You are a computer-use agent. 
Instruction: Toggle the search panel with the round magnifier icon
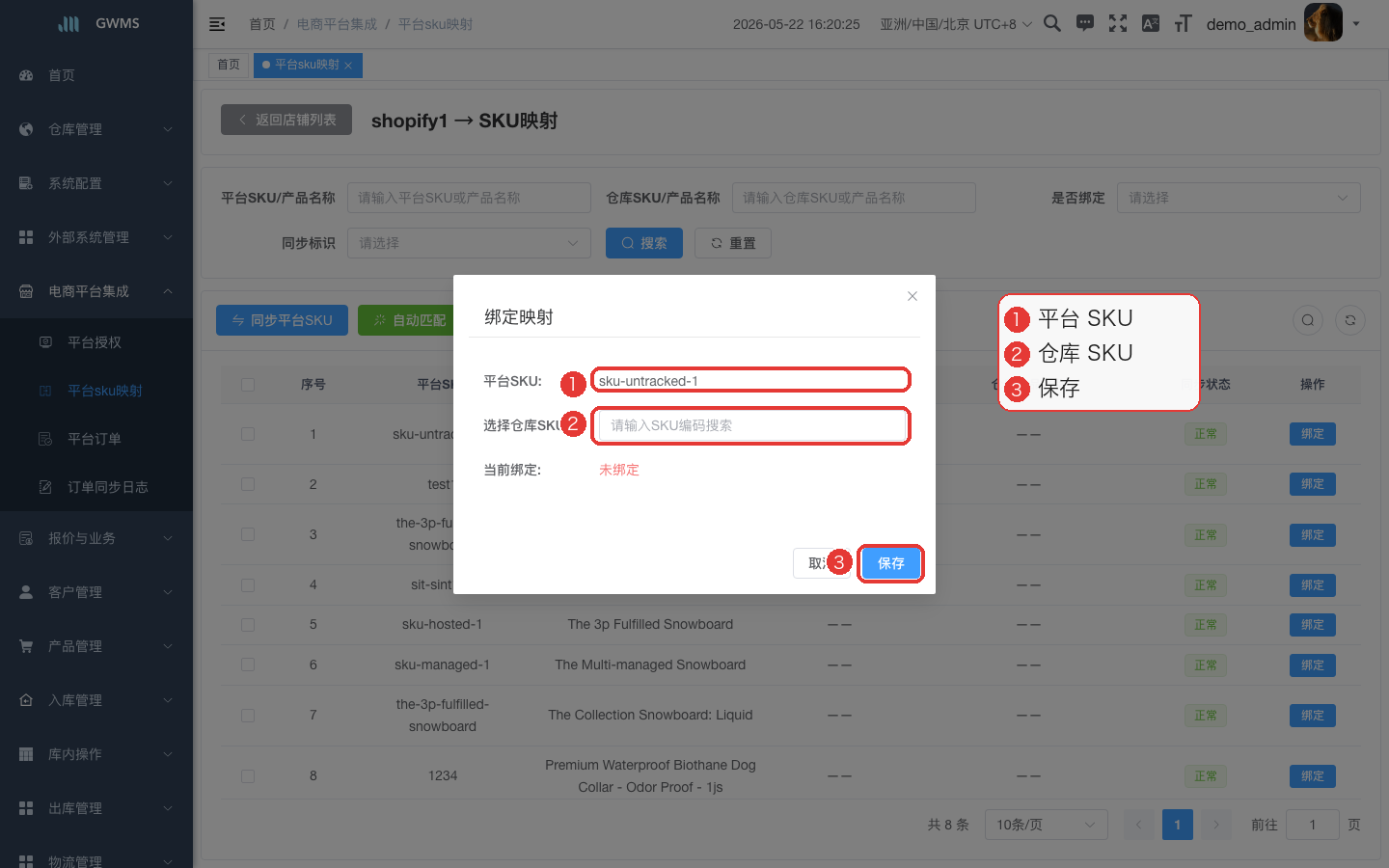pos(1308,320)
